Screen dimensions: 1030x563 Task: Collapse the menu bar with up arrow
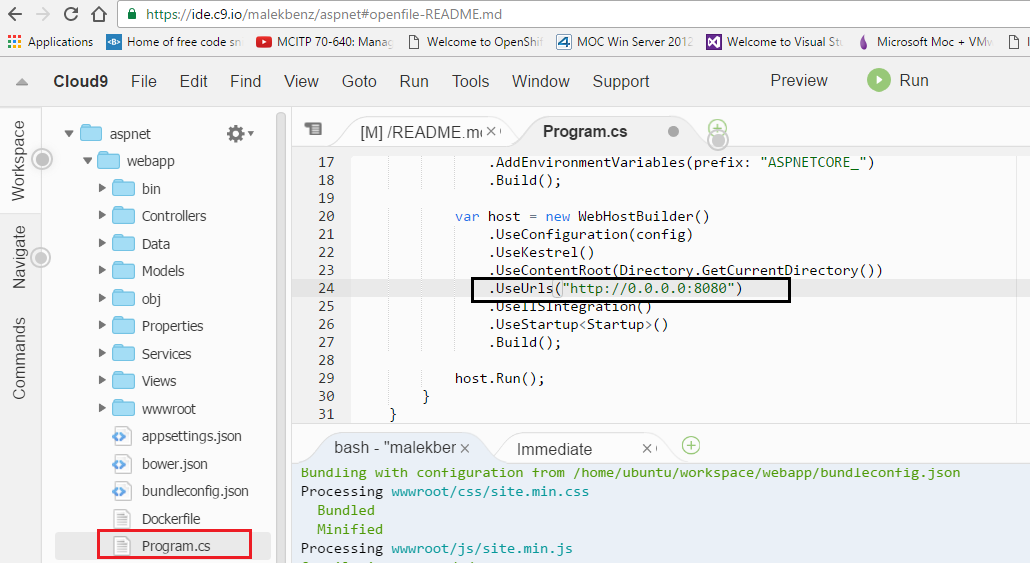[22, 82]
